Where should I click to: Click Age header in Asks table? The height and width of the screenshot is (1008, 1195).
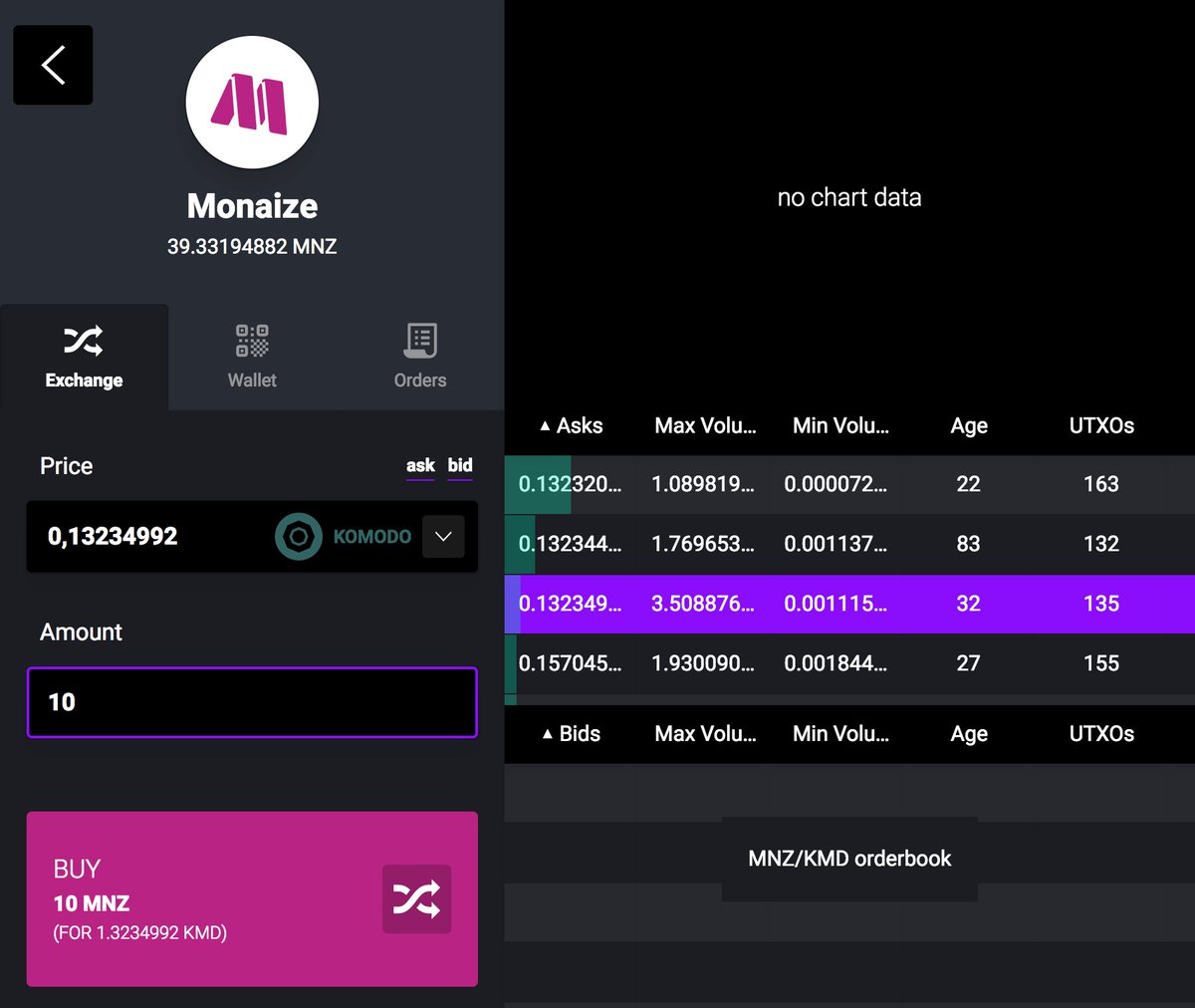click(x=969, y=426)
